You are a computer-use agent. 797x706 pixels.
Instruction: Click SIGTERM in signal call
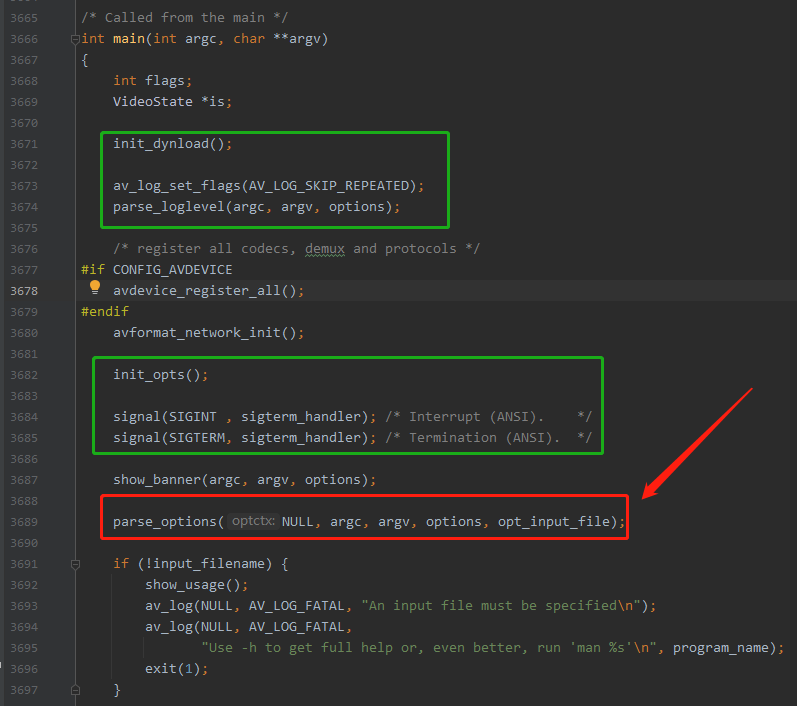point(197,438)
